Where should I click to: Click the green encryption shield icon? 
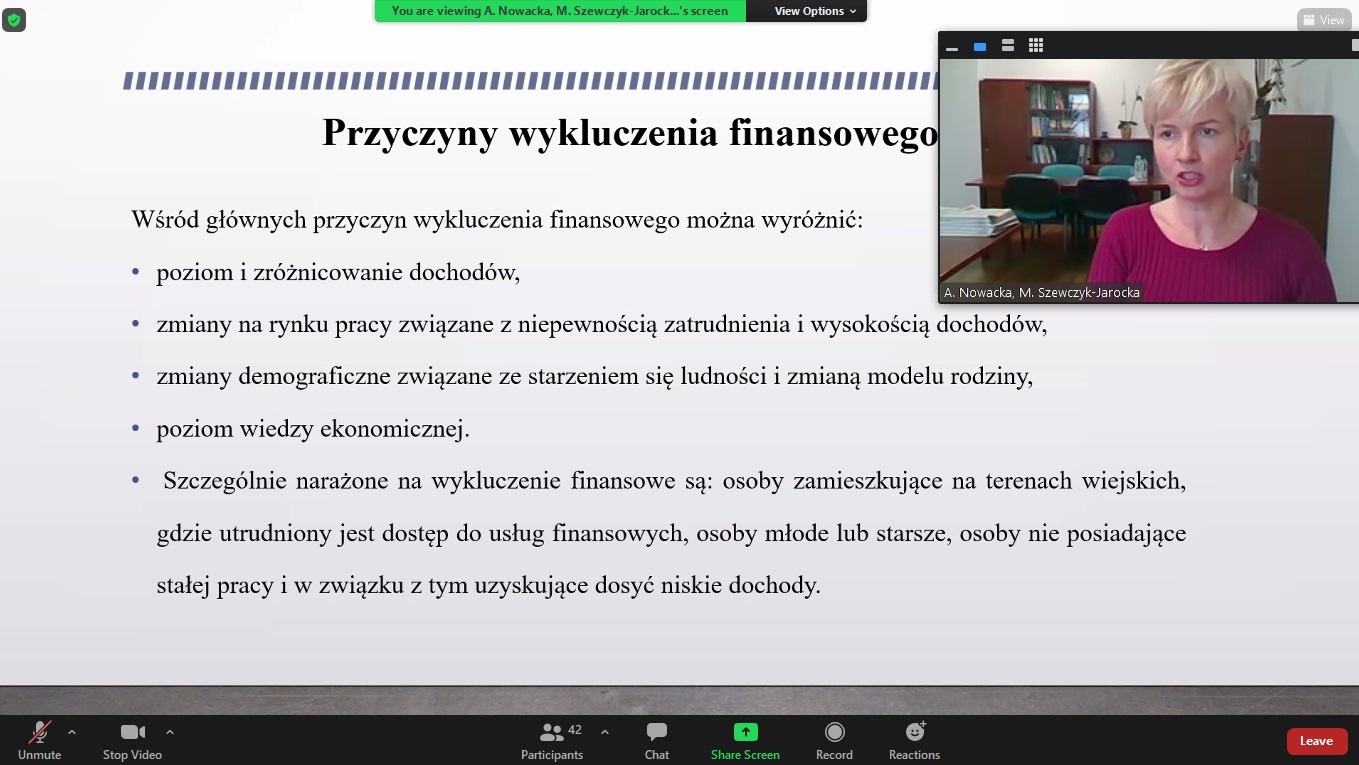14,20
